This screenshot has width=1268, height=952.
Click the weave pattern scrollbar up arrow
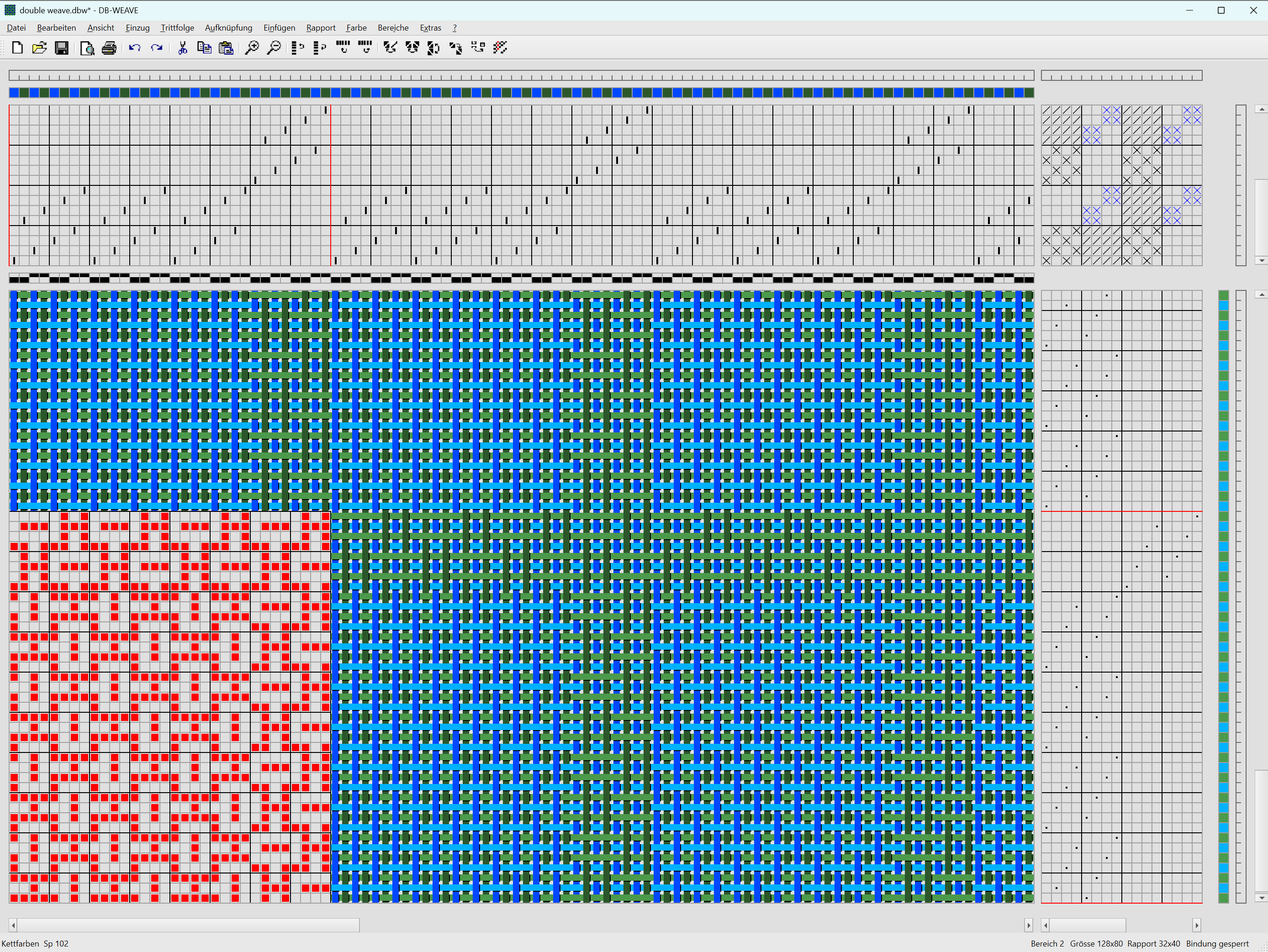(x=1262, y=295)
